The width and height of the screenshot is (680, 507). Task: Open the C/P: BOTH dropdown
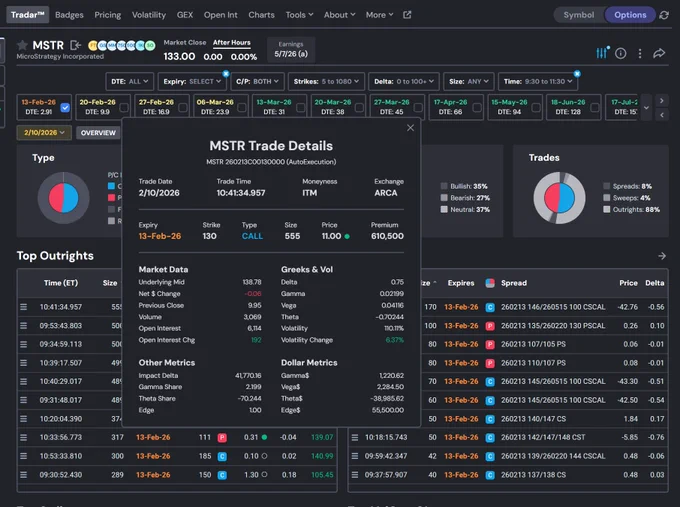257,82
